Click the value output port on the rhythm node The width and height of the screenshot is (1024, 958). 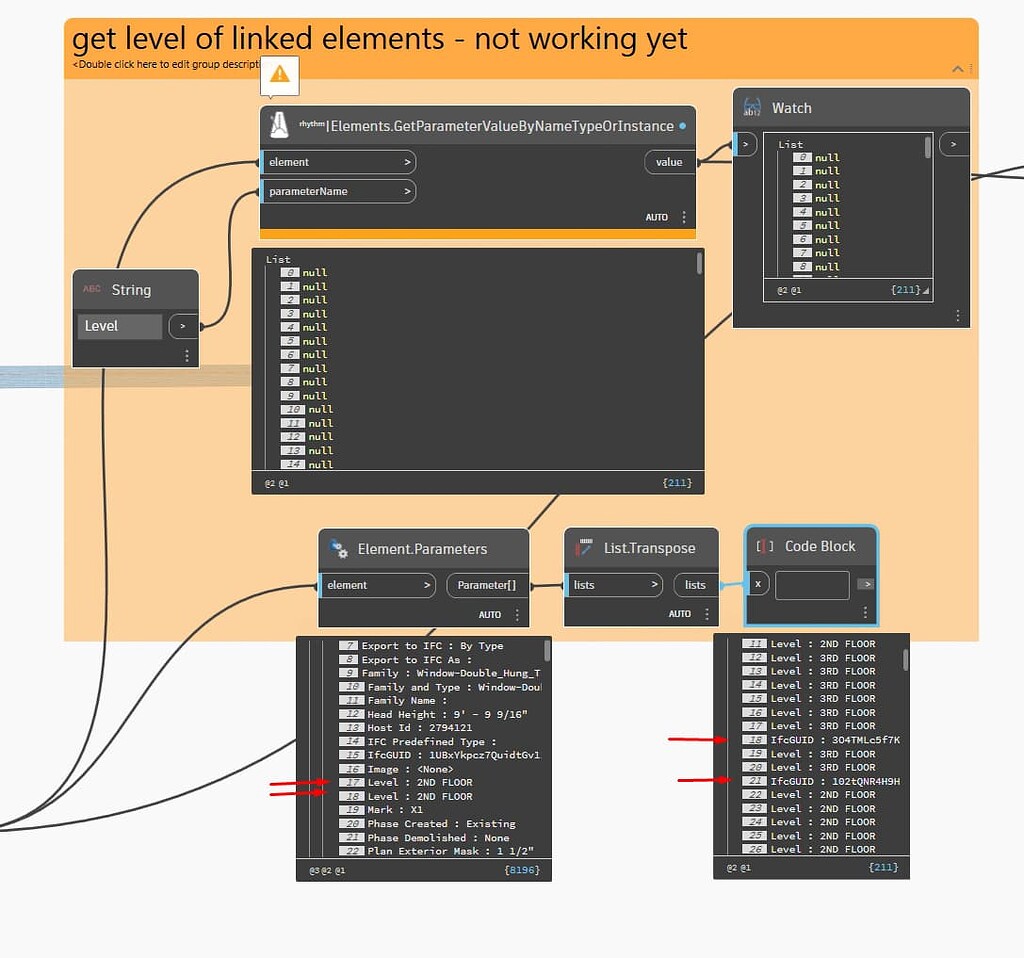tap(668, 161)
